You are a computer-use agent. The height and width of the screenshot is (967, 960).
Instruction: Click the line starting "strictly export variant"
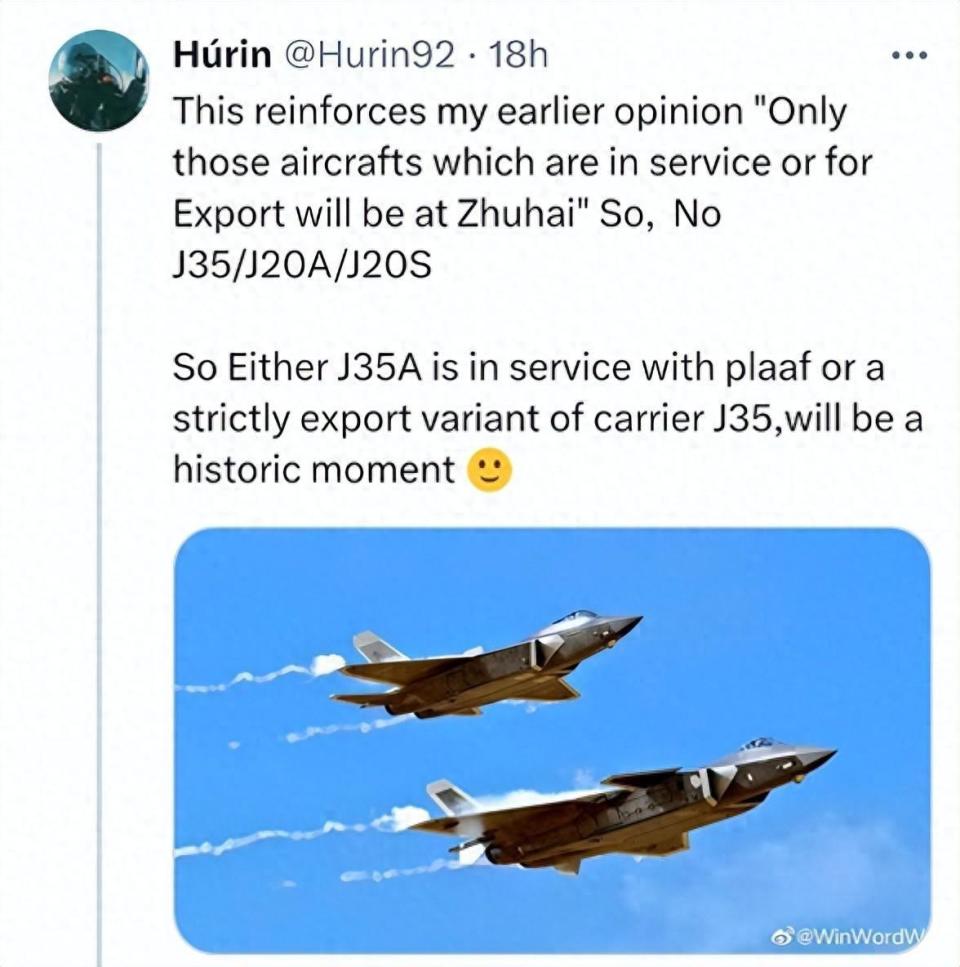546,419
